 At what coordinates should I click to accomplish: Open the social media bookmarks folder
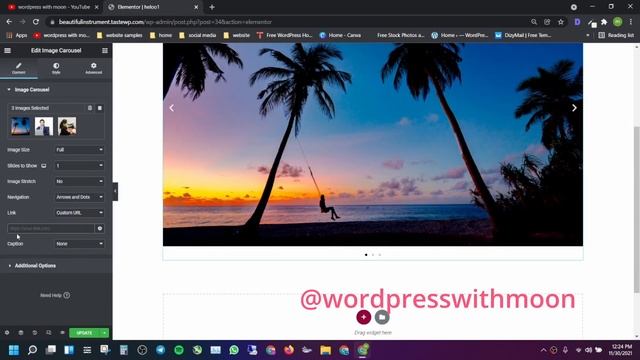[x=198, y=36]
